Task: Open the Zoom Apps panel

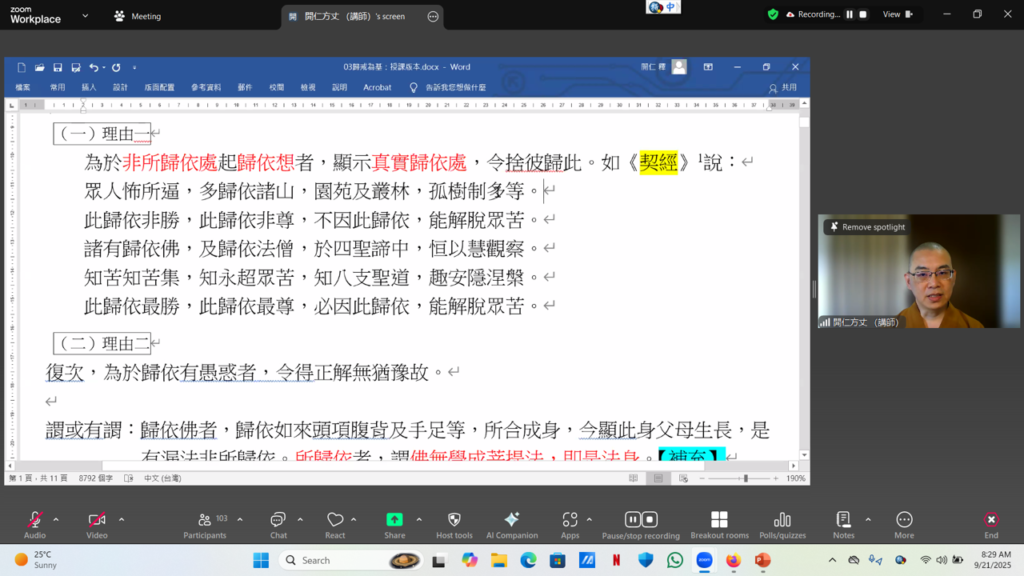Action: 570,524
